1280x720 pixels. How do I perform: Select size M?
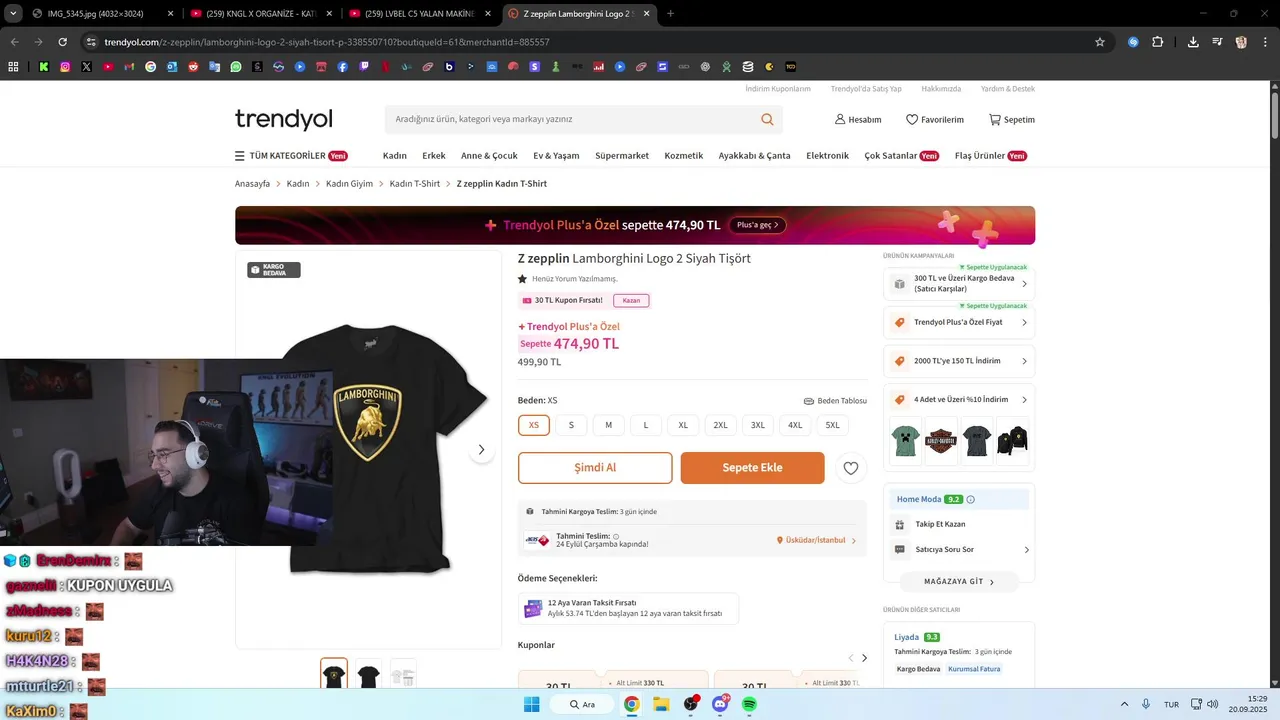pyautogui.click(x=608, y=425)
